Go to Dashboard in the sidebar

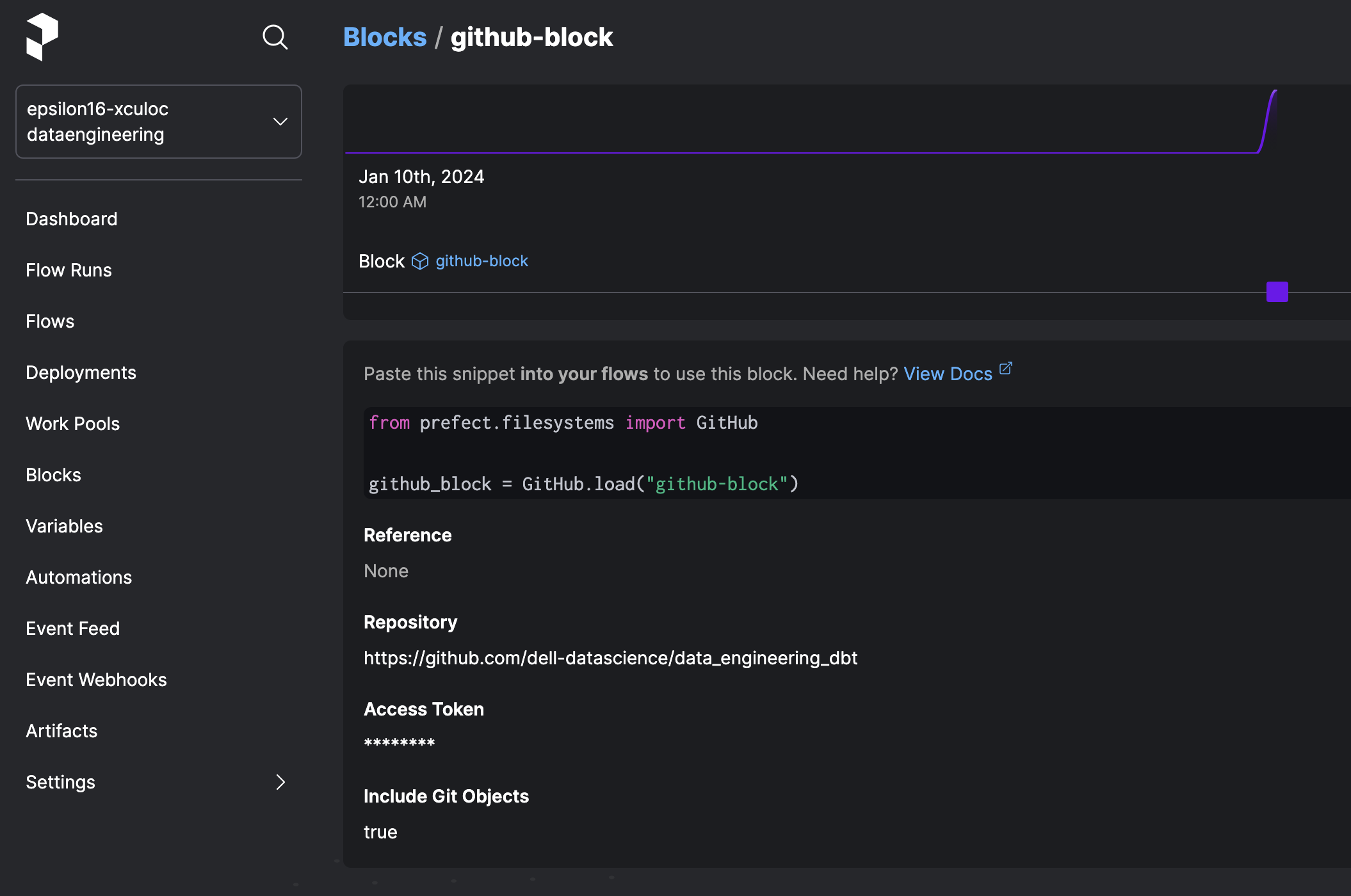(72, 219)
